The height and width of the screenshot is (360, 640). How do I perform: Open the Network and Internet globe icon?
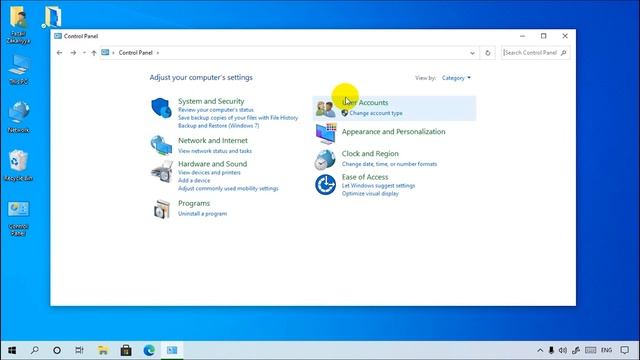click(161, 145)
